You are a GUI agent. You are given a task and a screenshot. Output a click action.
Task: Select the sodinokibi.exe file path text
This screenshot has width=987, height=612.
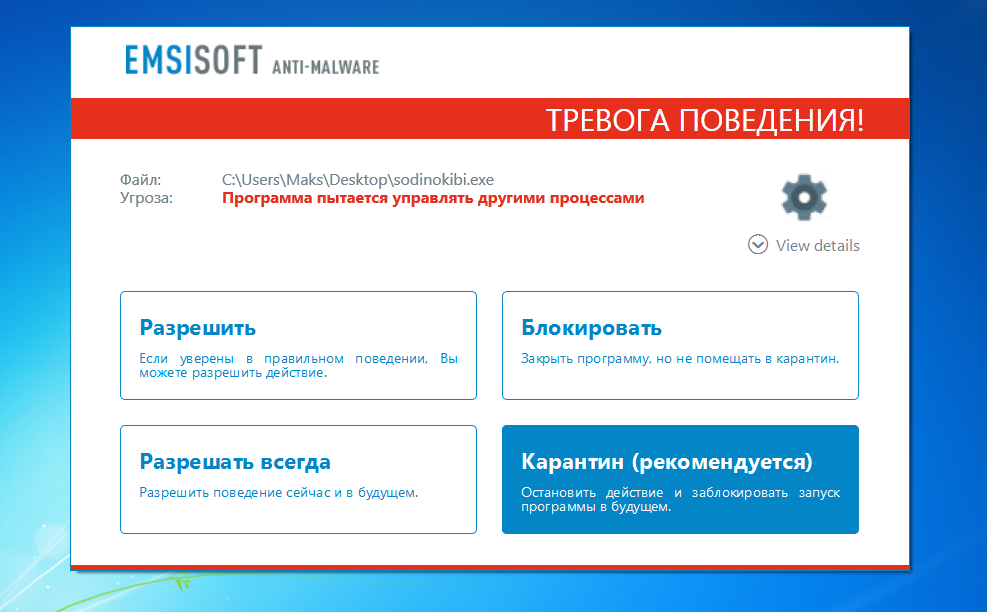[x=358, y=179]
